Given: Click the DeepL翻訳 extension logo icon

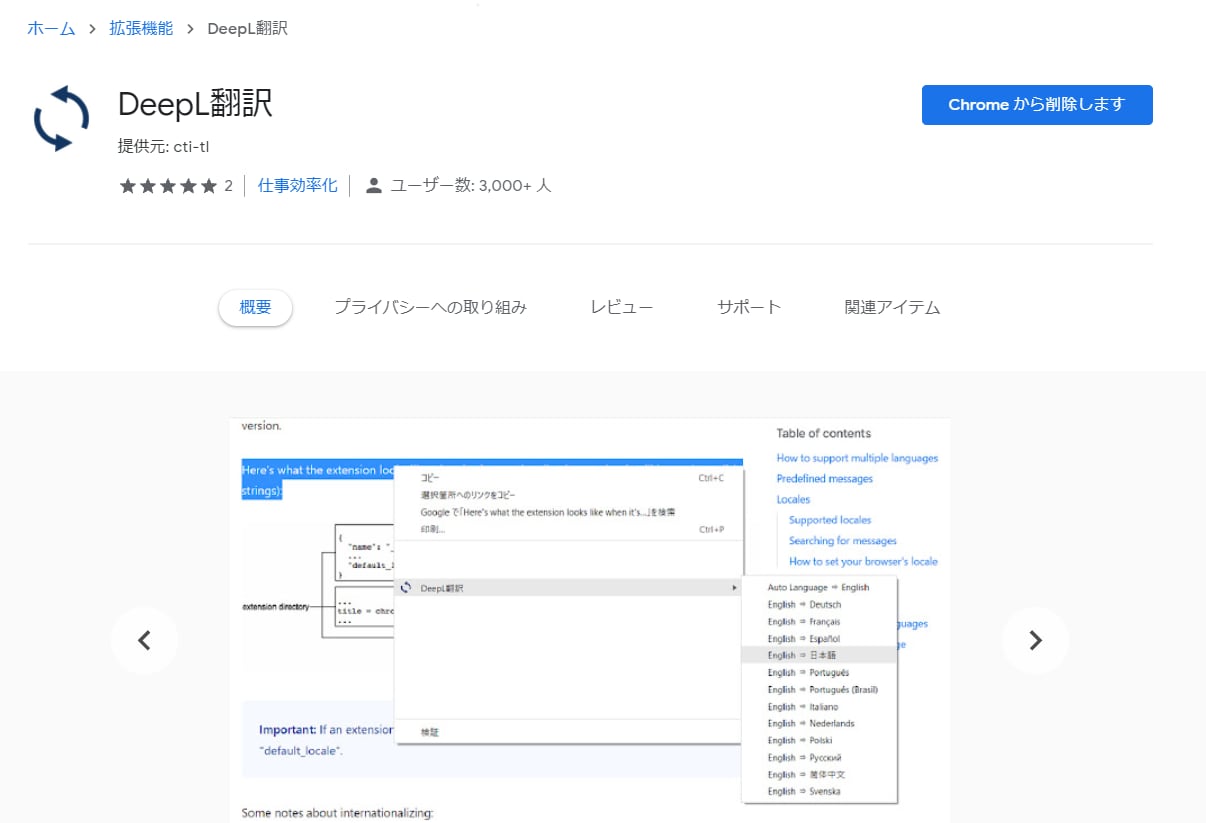Looking at the screenshot, I should (x=61, y=119).
